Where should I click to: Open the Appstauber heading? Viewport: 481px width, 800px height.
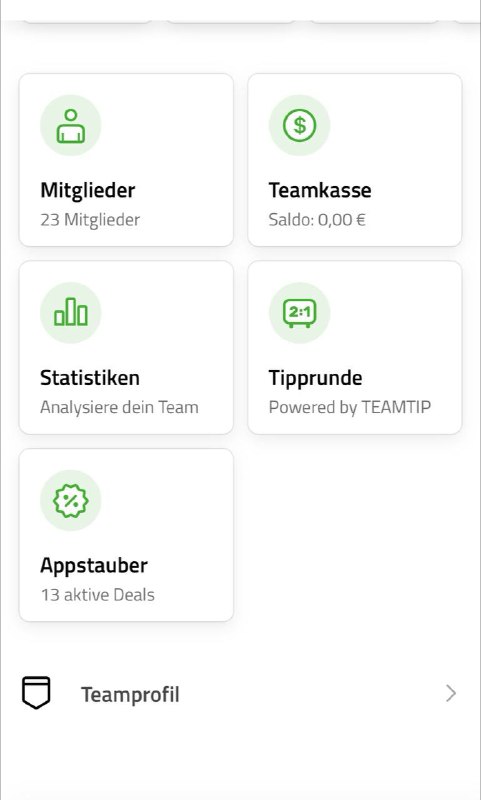[94, 565]
